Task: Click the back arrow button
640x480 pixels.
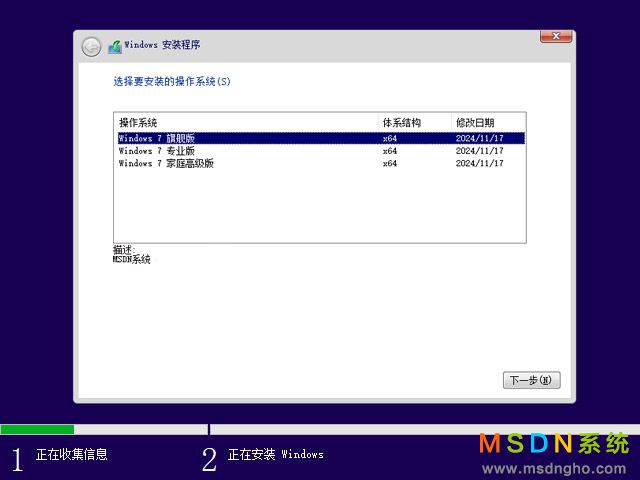Action: point(91,47)
